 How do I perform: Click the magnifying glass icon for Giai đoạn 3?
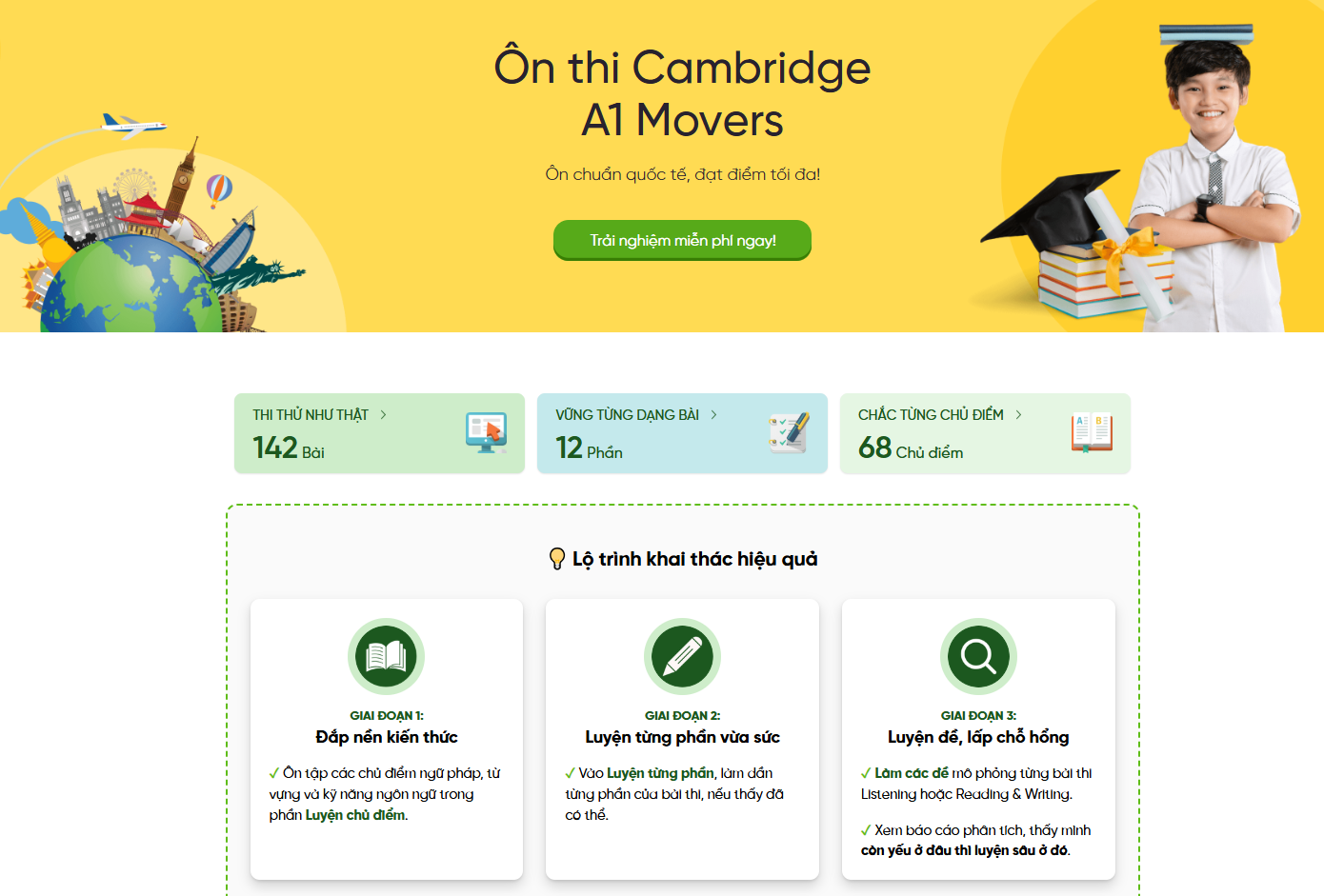[978, 656]
